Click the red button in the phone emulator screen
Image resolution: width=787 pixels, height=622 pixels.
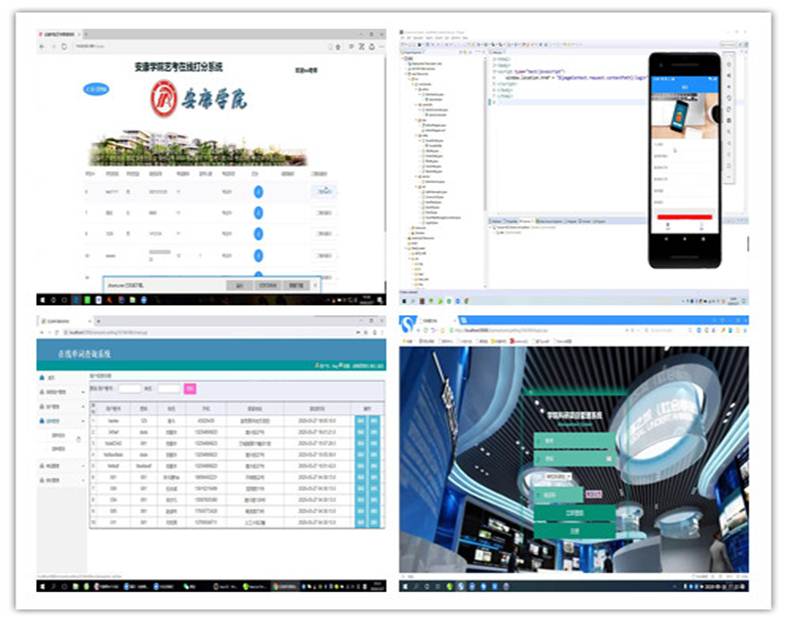click(x=683, y=216)
